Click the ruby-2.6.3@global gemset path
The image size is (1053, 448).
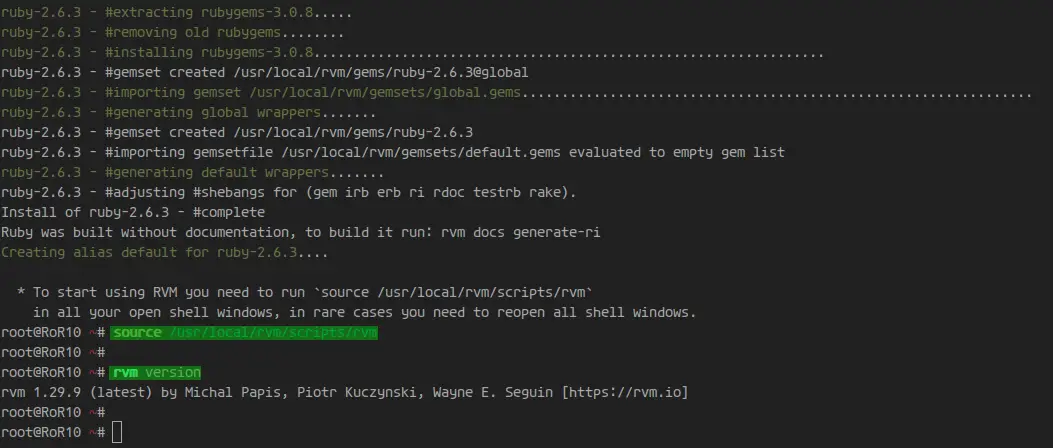380,72
